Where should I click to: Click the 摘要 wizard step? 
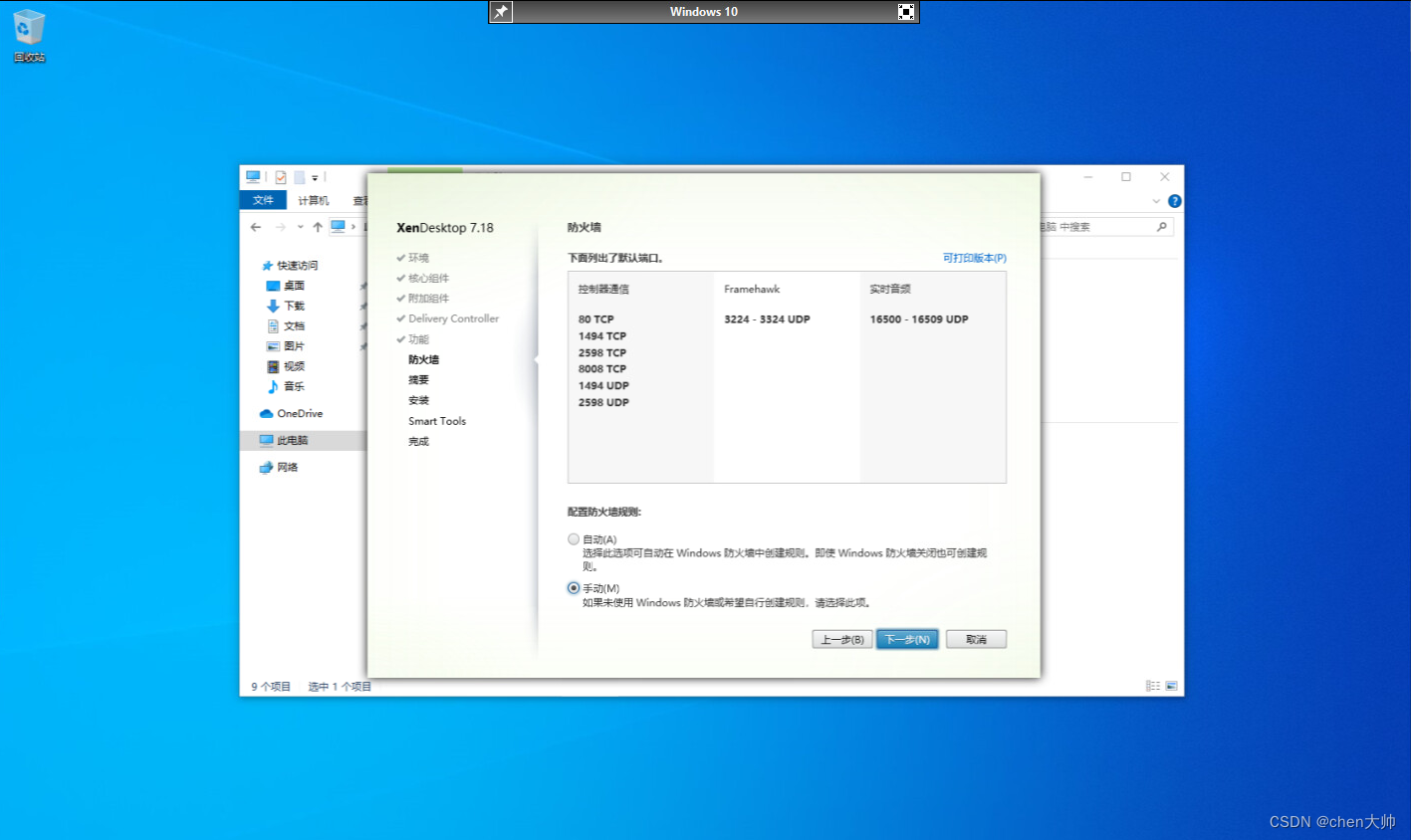pos(418,380)
